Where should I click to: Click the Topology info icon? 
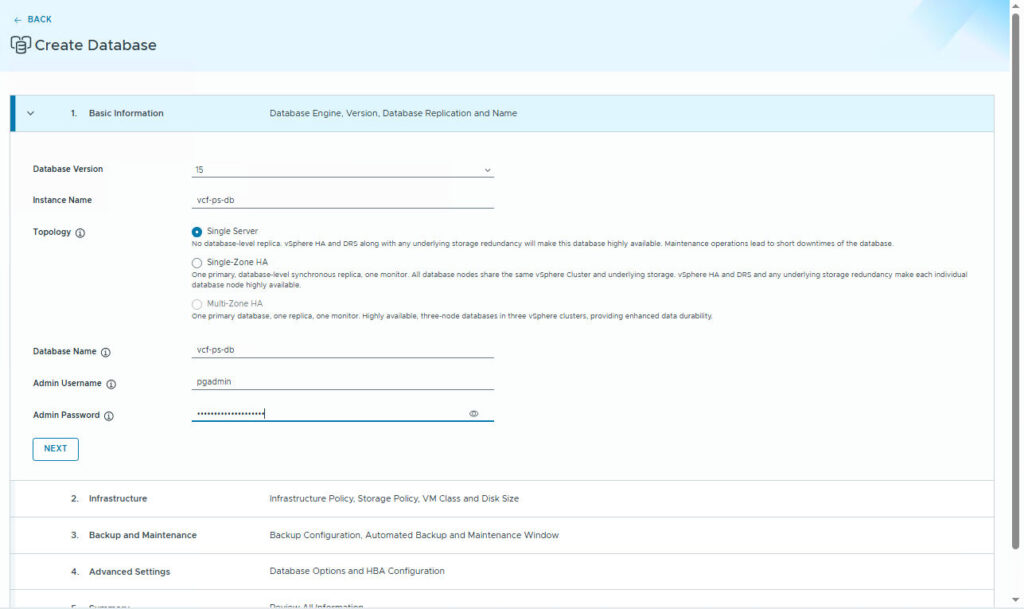[x=81, y=233]
